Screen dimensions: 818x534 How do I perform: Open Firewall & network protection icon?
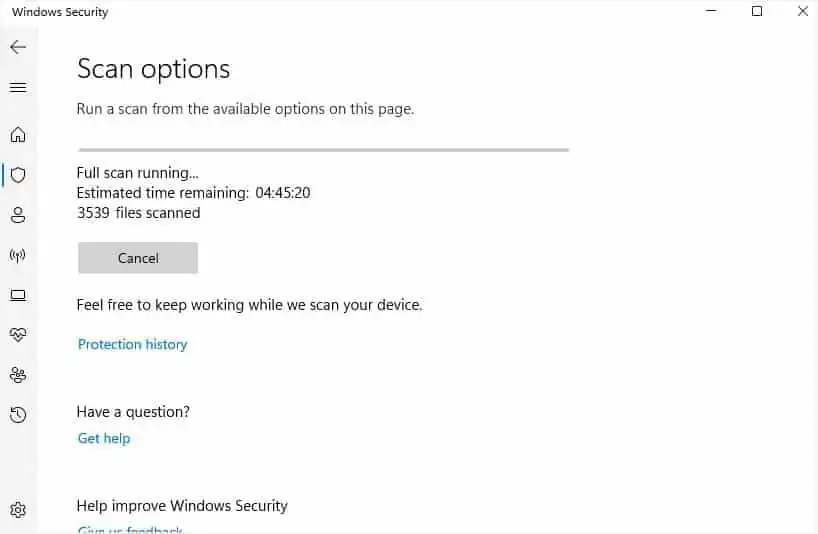18,255
